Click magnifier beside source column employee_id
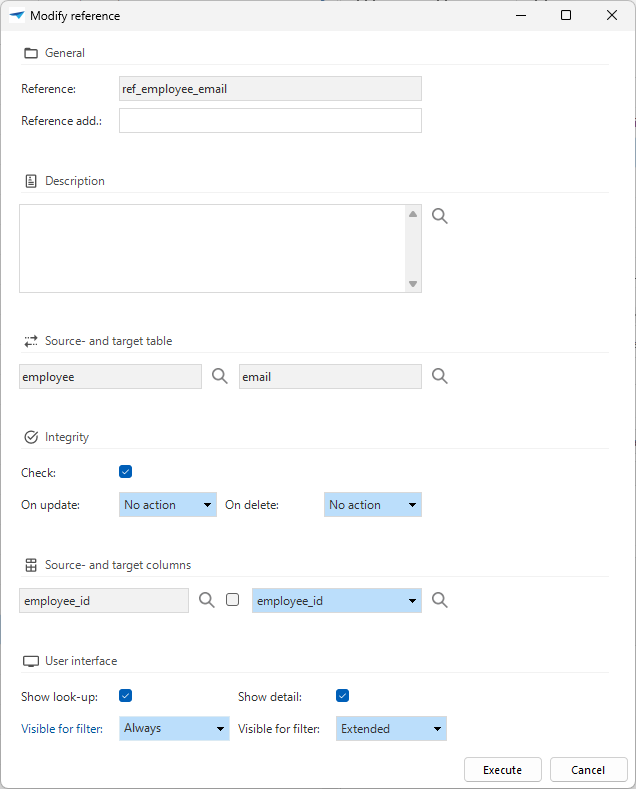The height and width of the screenshot is (789, 636). 206,600
